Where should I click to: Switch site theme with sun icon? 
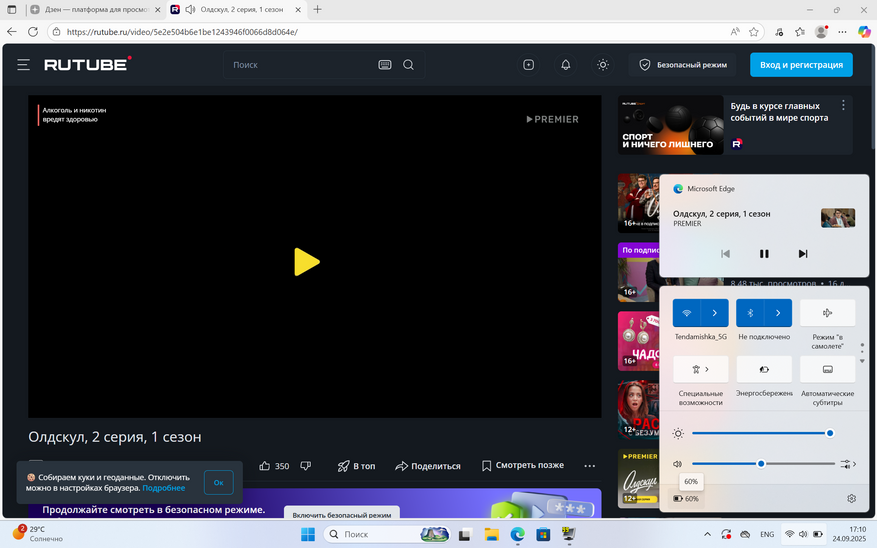tap(602, 65)
